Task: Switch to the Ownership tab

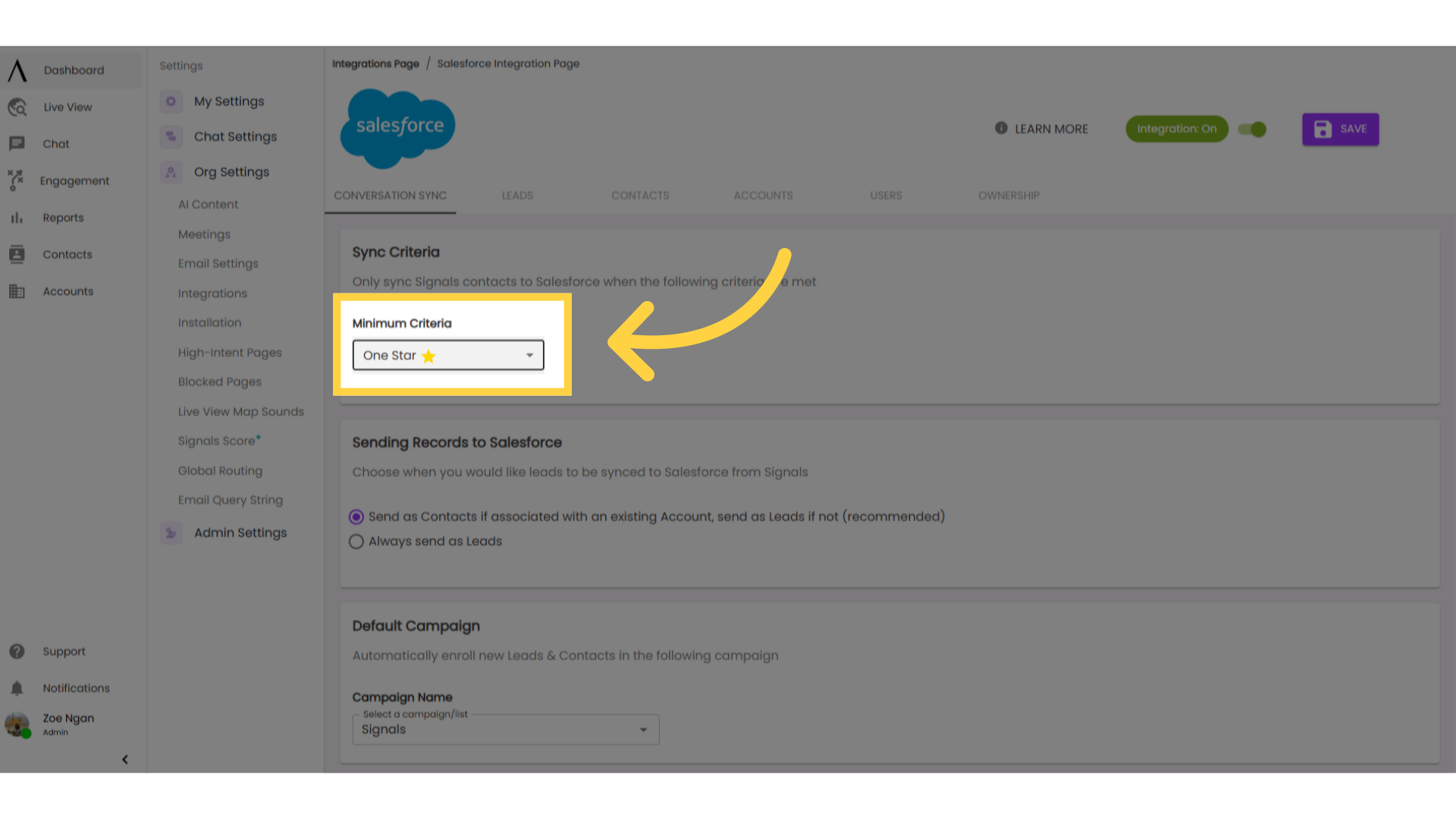Action: (x=1009, y=196)
